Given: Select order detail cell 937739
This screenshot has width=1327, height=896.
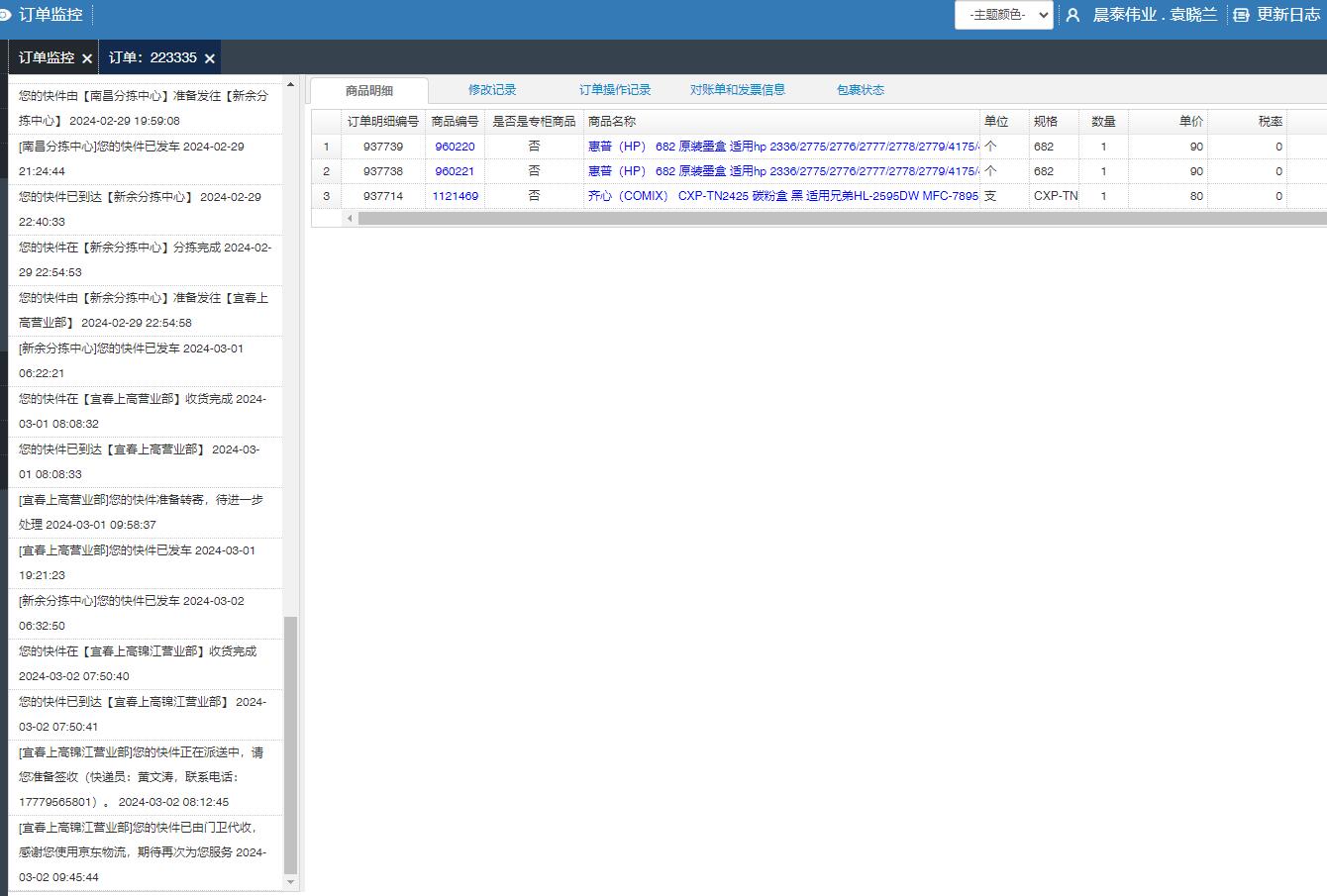Looking at the screenshot, I should pyautogui.click(x=383, y=147).
